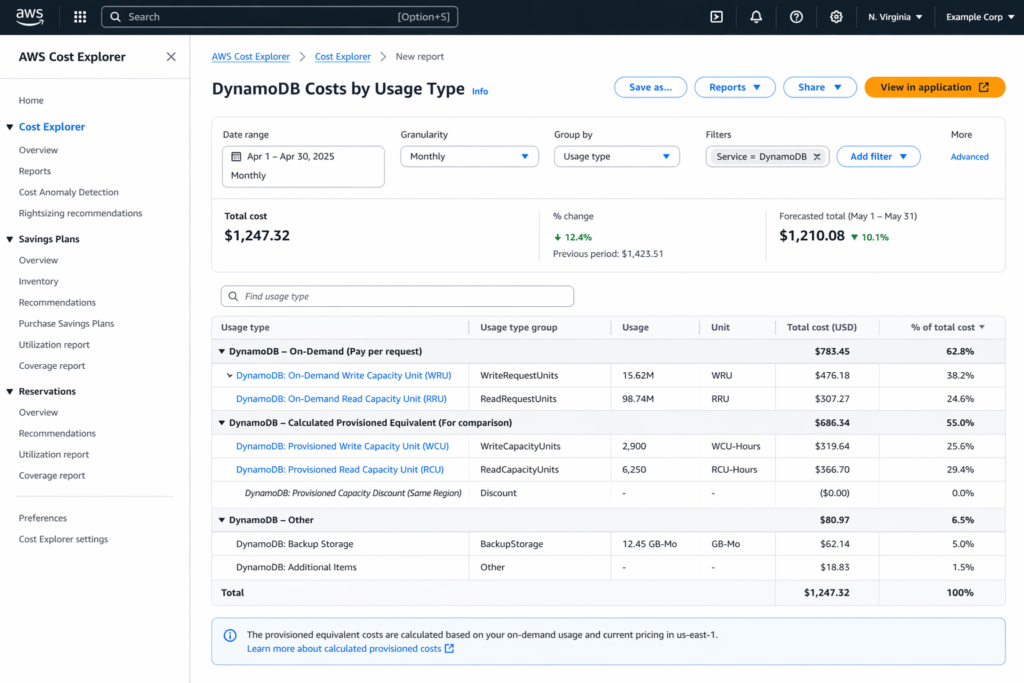Open the settings gear icon
This screenshot has width=1024, height=683.
click(836, 16)
